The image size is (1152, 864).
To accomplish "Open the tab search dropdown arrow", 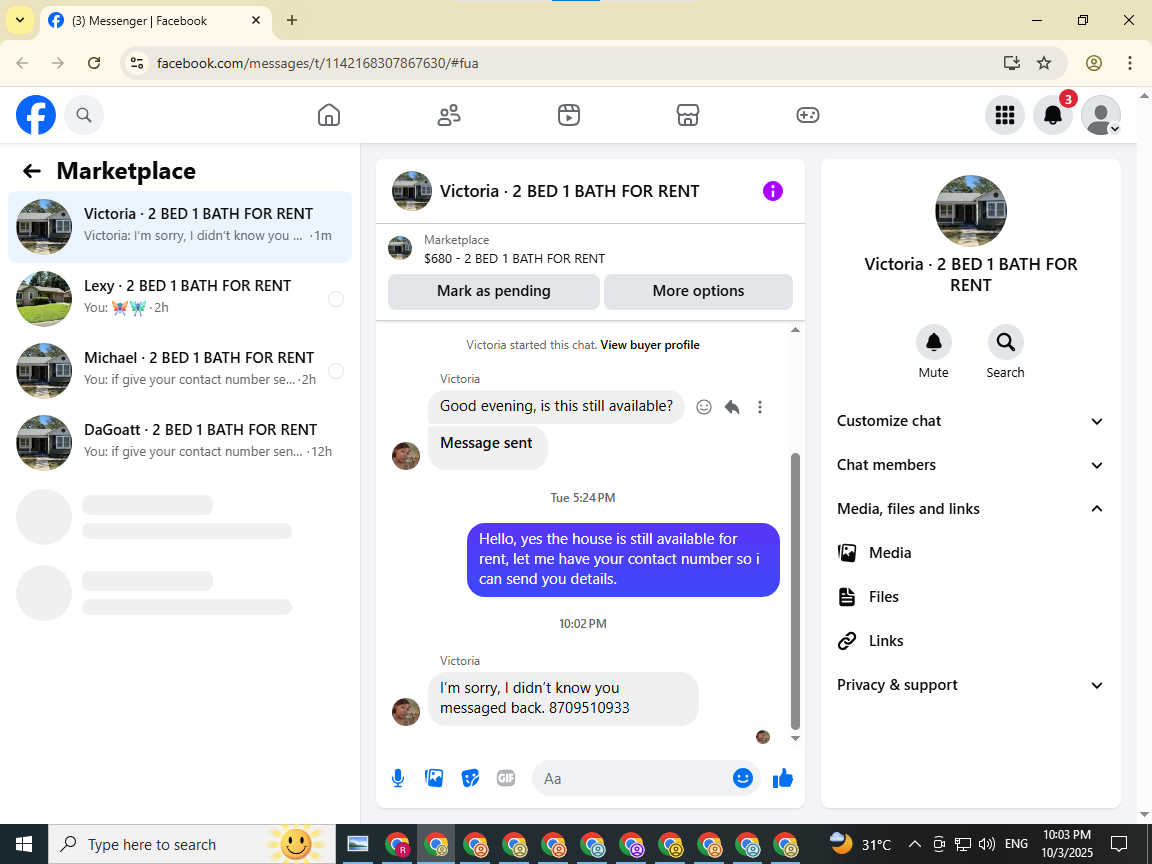I will pyautogui.click(x=20, y=21).
